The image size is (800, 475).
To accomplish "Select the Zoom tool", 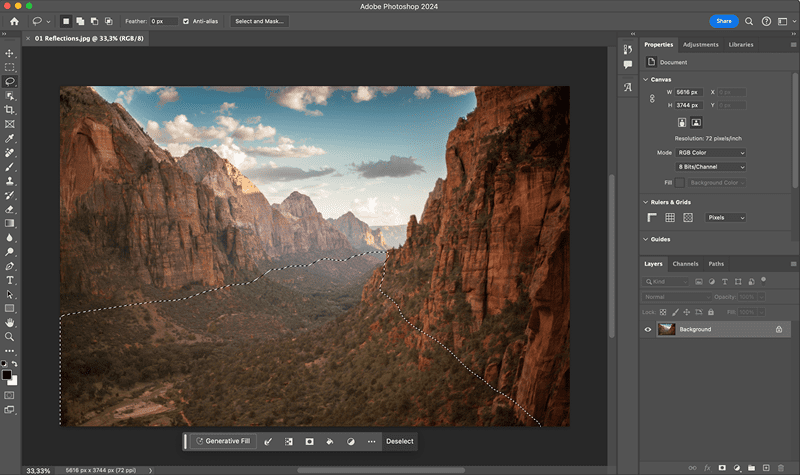I will [x=10, y=337].
